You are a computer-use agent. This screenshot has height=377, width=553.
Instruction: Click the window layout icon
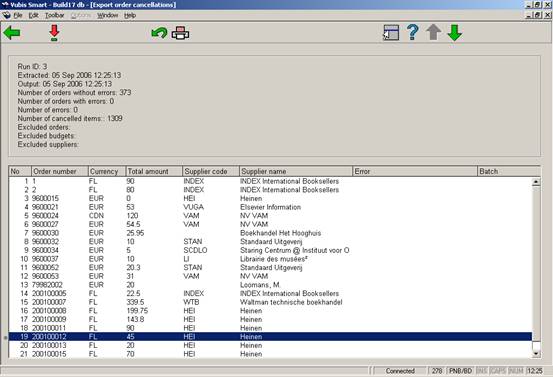[x=391, y=33]
